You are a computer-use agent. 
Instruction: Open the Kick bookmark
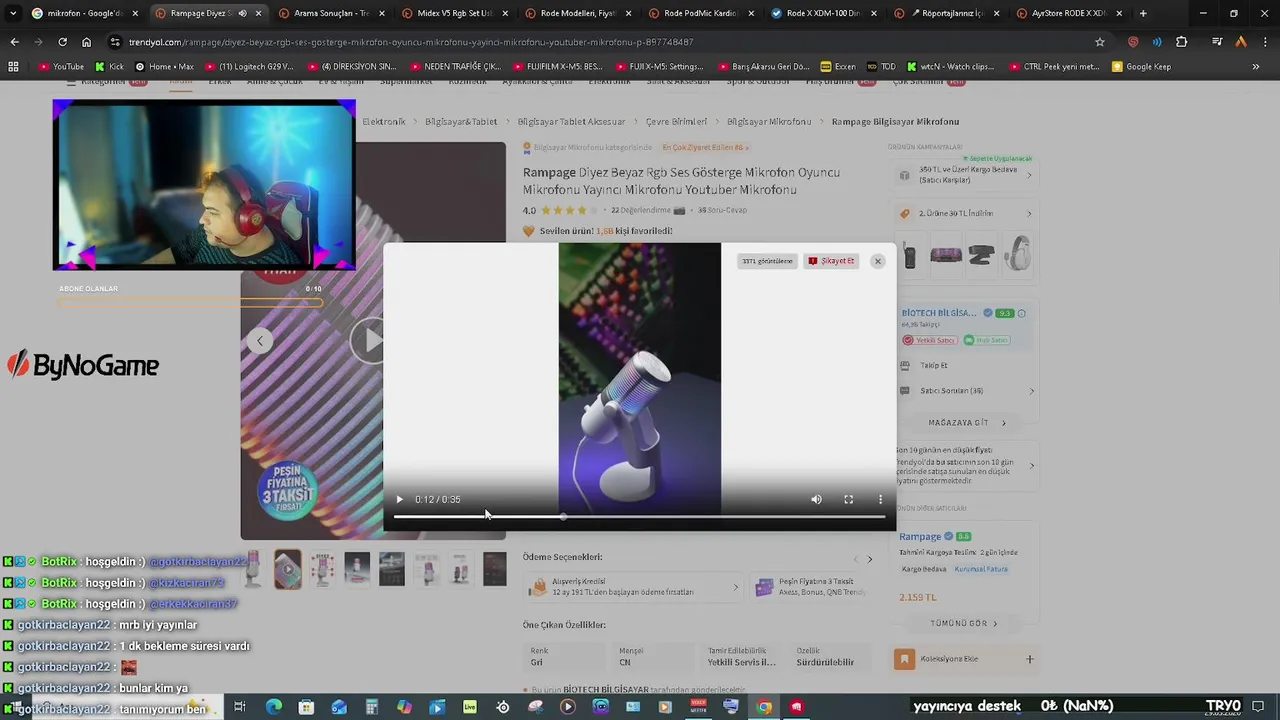[x=110, y=67]
